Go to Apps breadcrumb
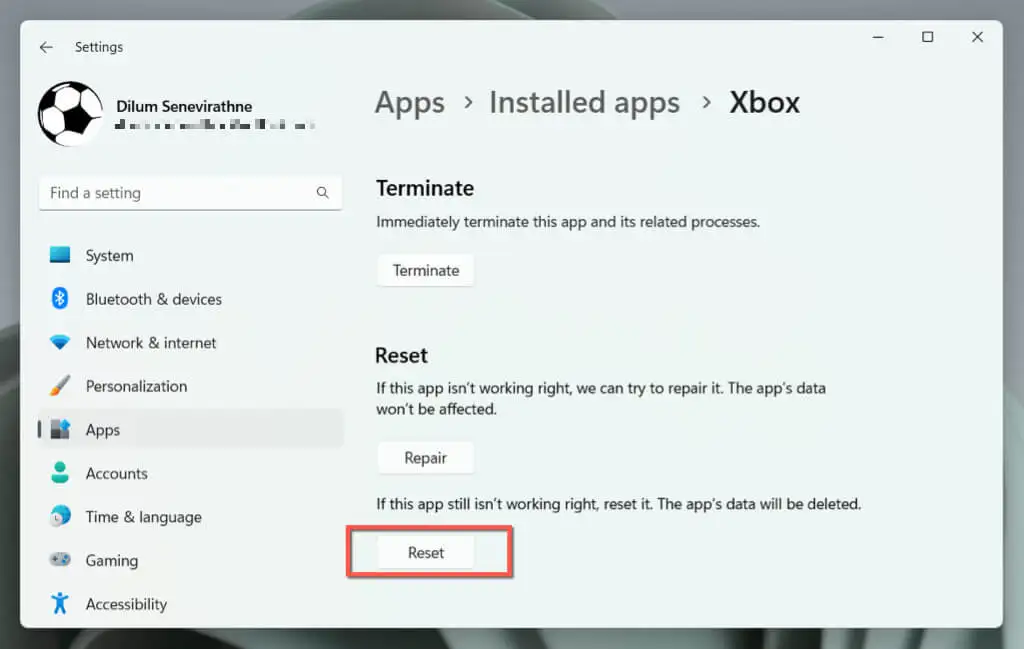 410,103
